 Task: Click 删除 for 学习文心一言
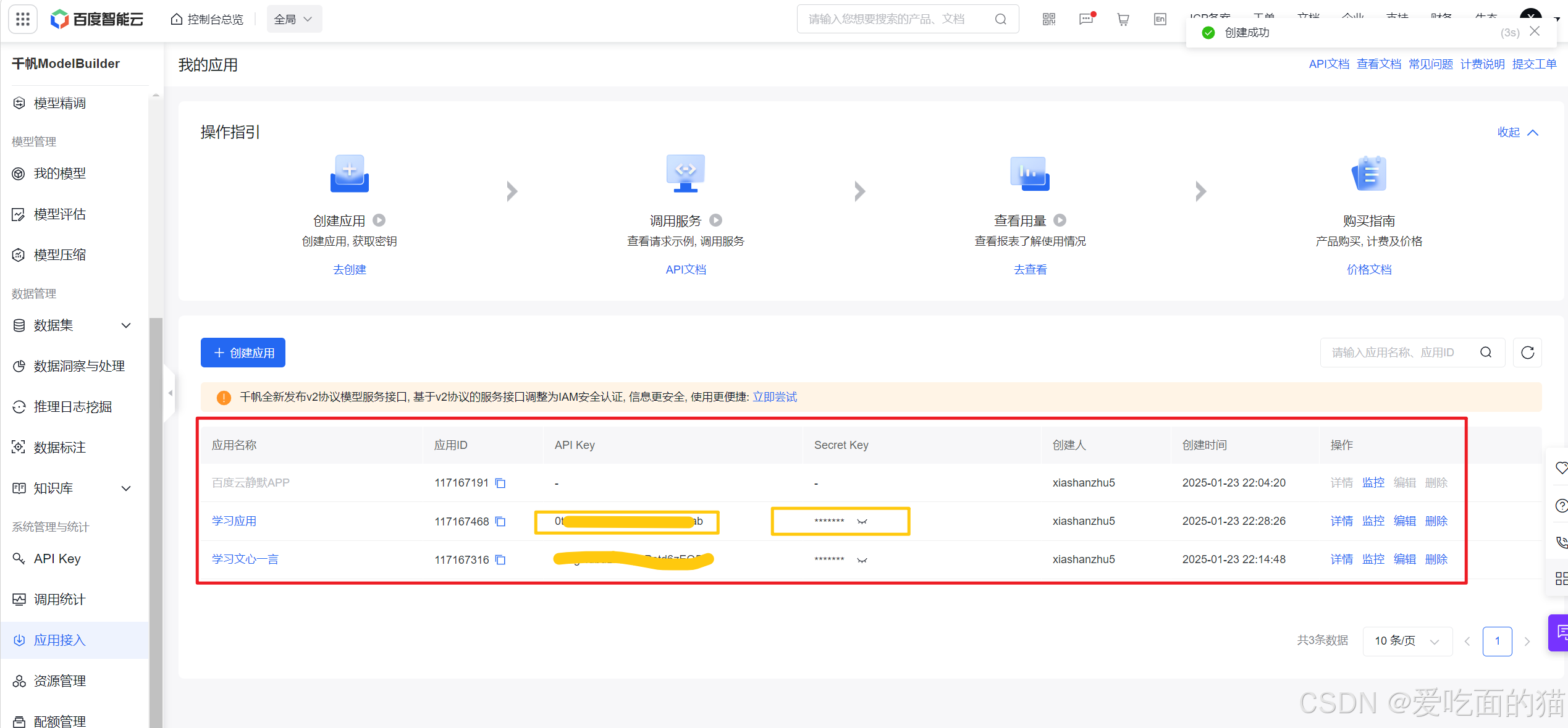tap(1436, 559)
